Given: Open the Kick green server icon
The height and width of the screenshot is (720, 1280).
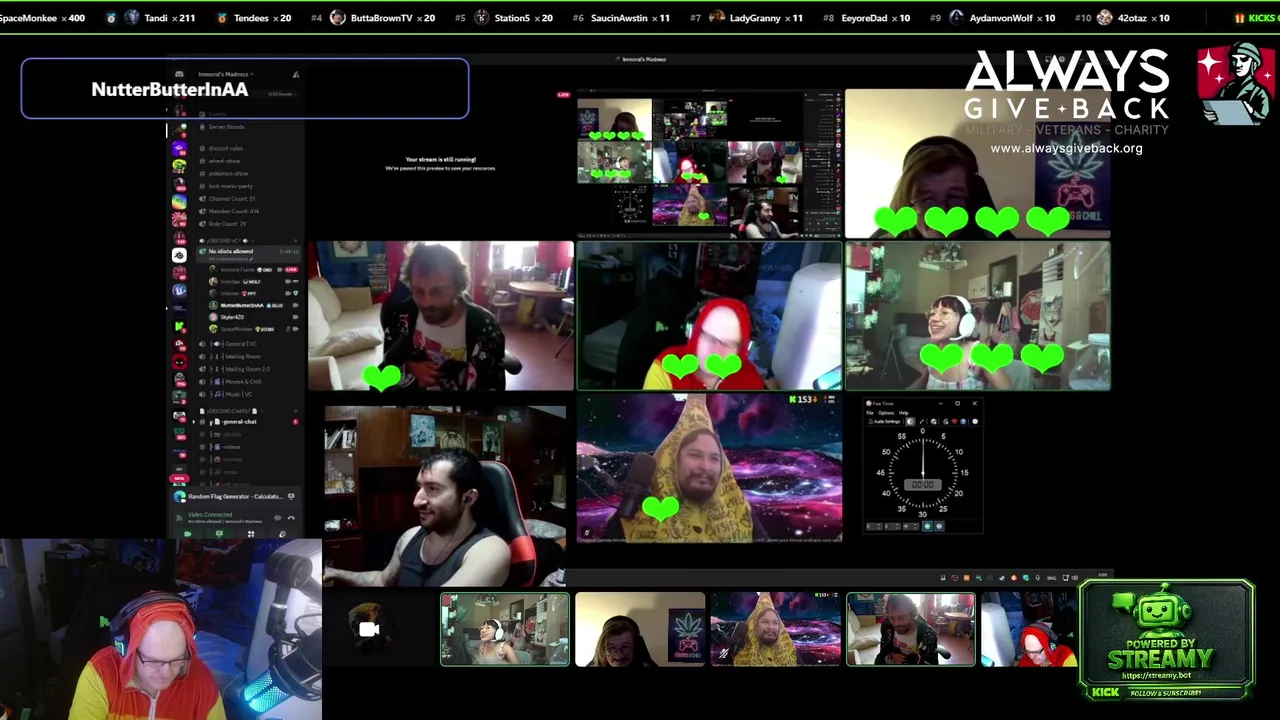Looking at the screenshot, I should point(180,325).
